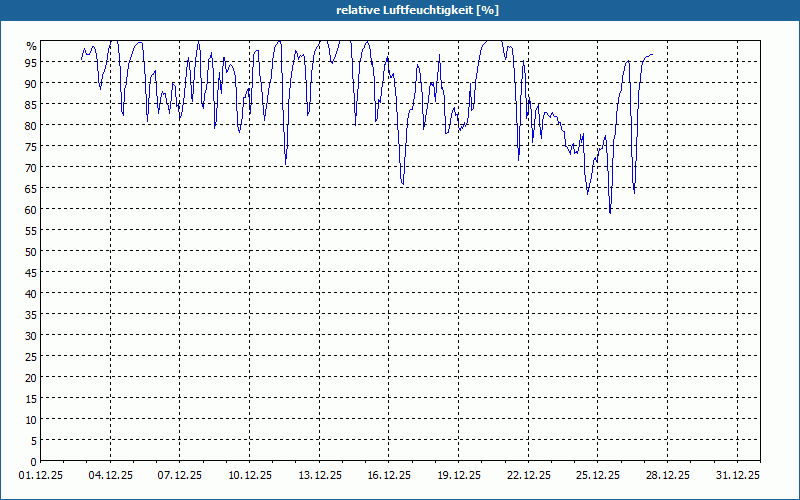Screen dimensions: 800x500
Task: Click the 01.12.25 date label
Action: pos(41,475)
